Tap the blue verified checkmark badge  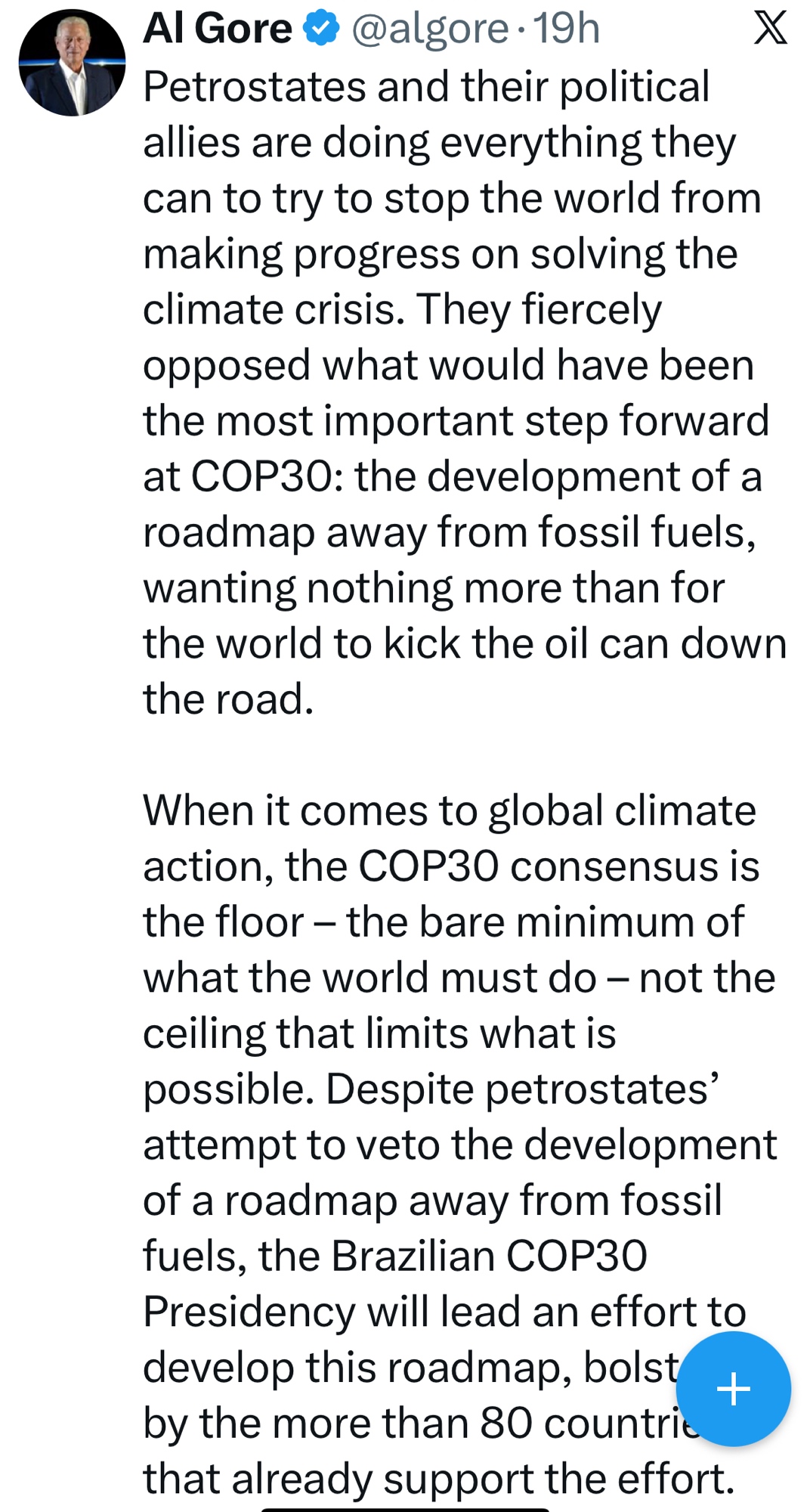(x=321, y=29)
